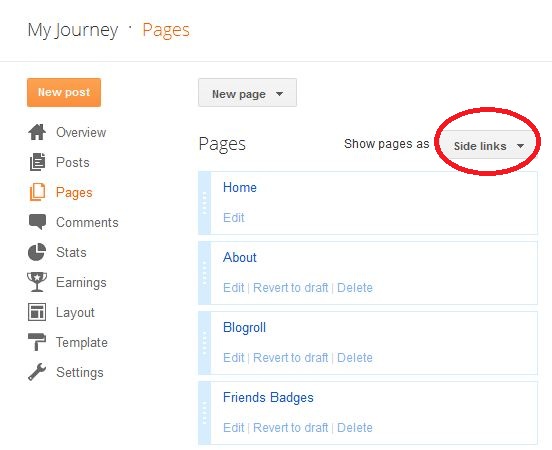This screenshot has height=450, width=552.
Task: Open Comments section in sidebar
Action: pos(87,223)
